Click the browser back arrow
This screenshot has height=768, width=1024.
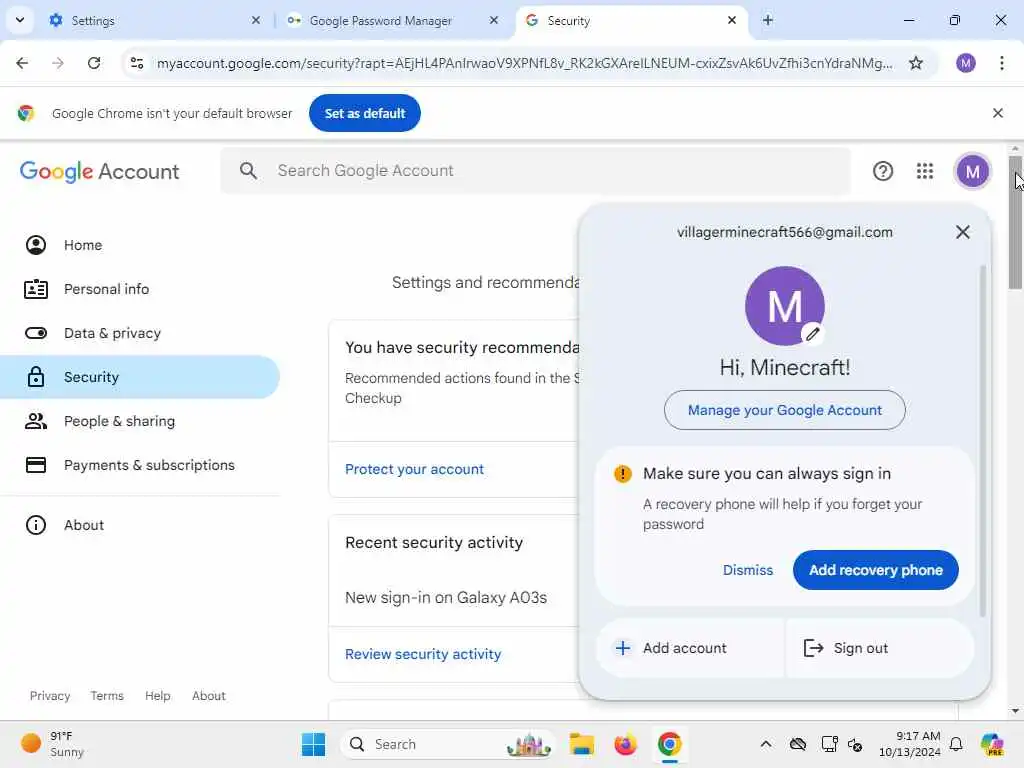pos(22,63)
